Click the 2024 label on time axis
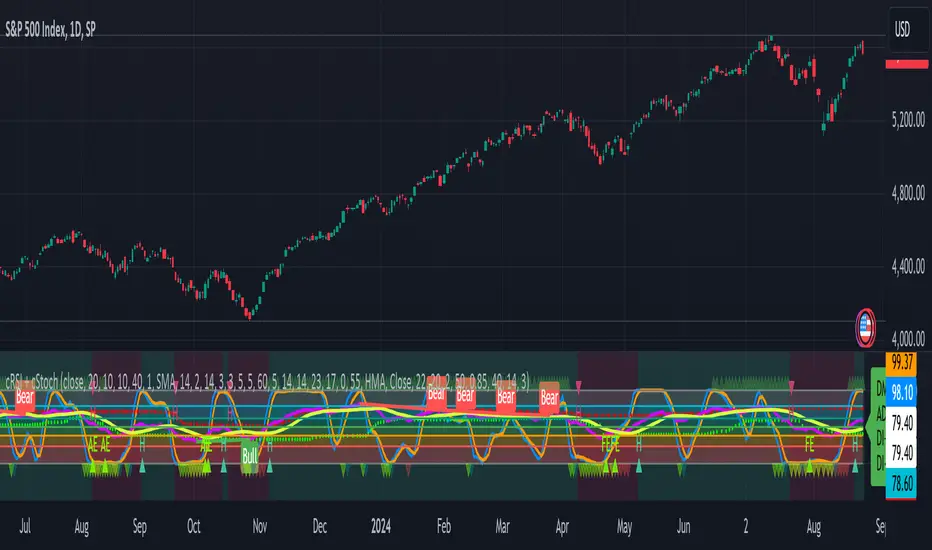The height and width of the screenshot is (550, 932). [x=380, y=526]
